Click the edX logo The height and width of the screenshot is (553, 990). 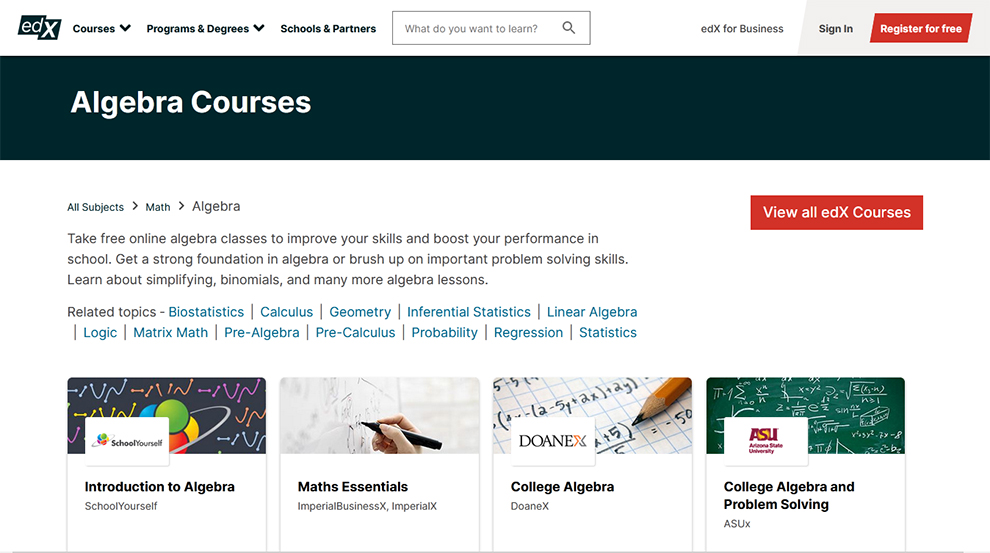[x=39, y=27]
